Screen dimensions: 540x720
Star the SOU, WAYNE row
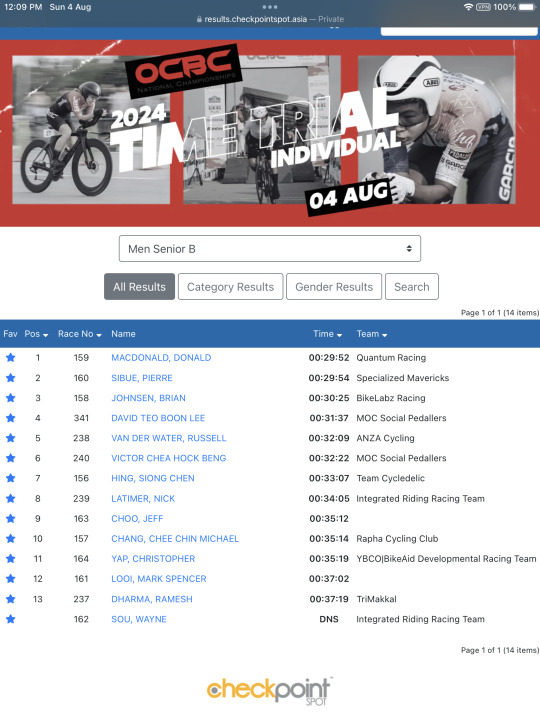pyautogui.click(x=11, y=619)
